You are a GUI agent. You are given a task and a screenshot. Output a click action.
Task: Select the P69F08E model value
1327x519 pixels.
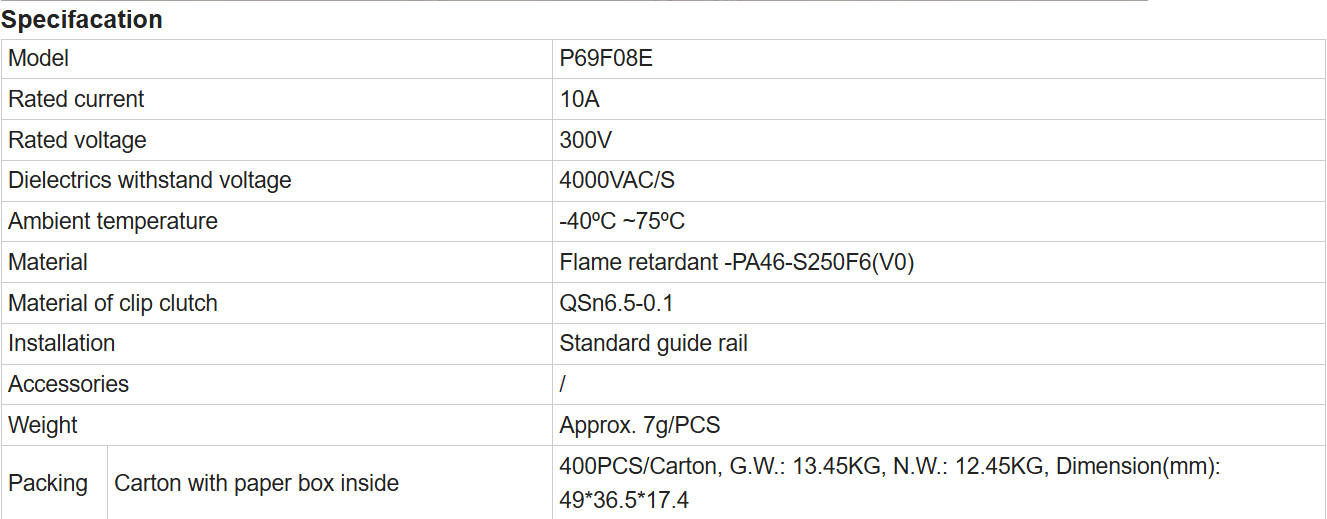click(x=606, y=59)
